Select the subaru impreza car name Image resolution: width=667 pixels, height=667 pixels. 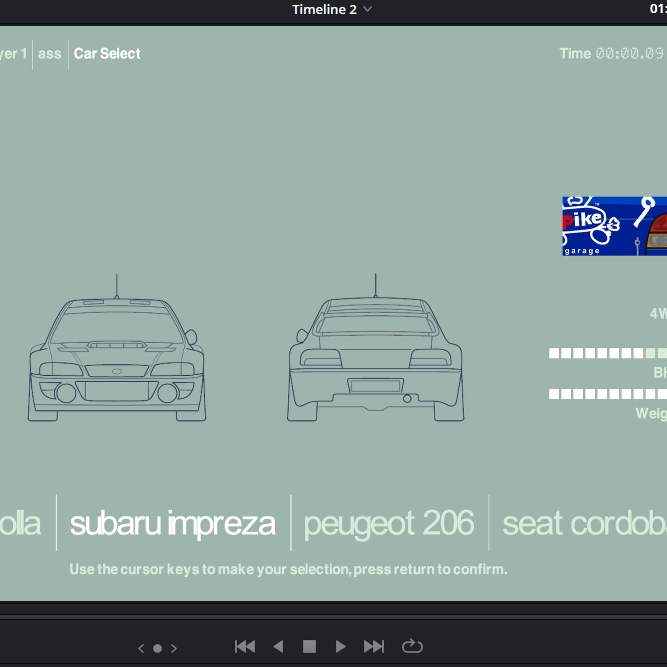click(x=173, y=524)
